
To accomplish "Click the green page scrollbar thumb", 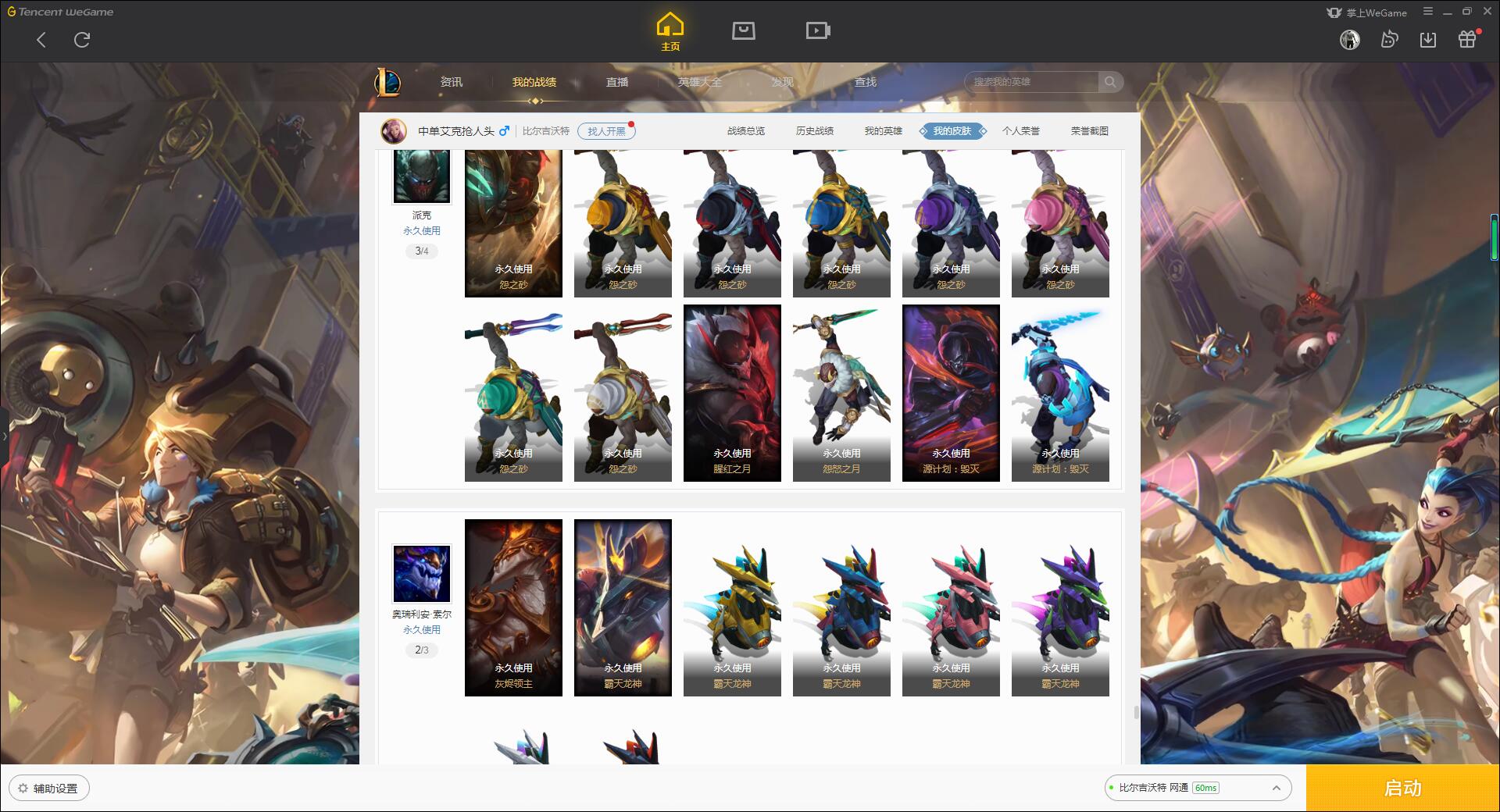I will coord(1494,237).
